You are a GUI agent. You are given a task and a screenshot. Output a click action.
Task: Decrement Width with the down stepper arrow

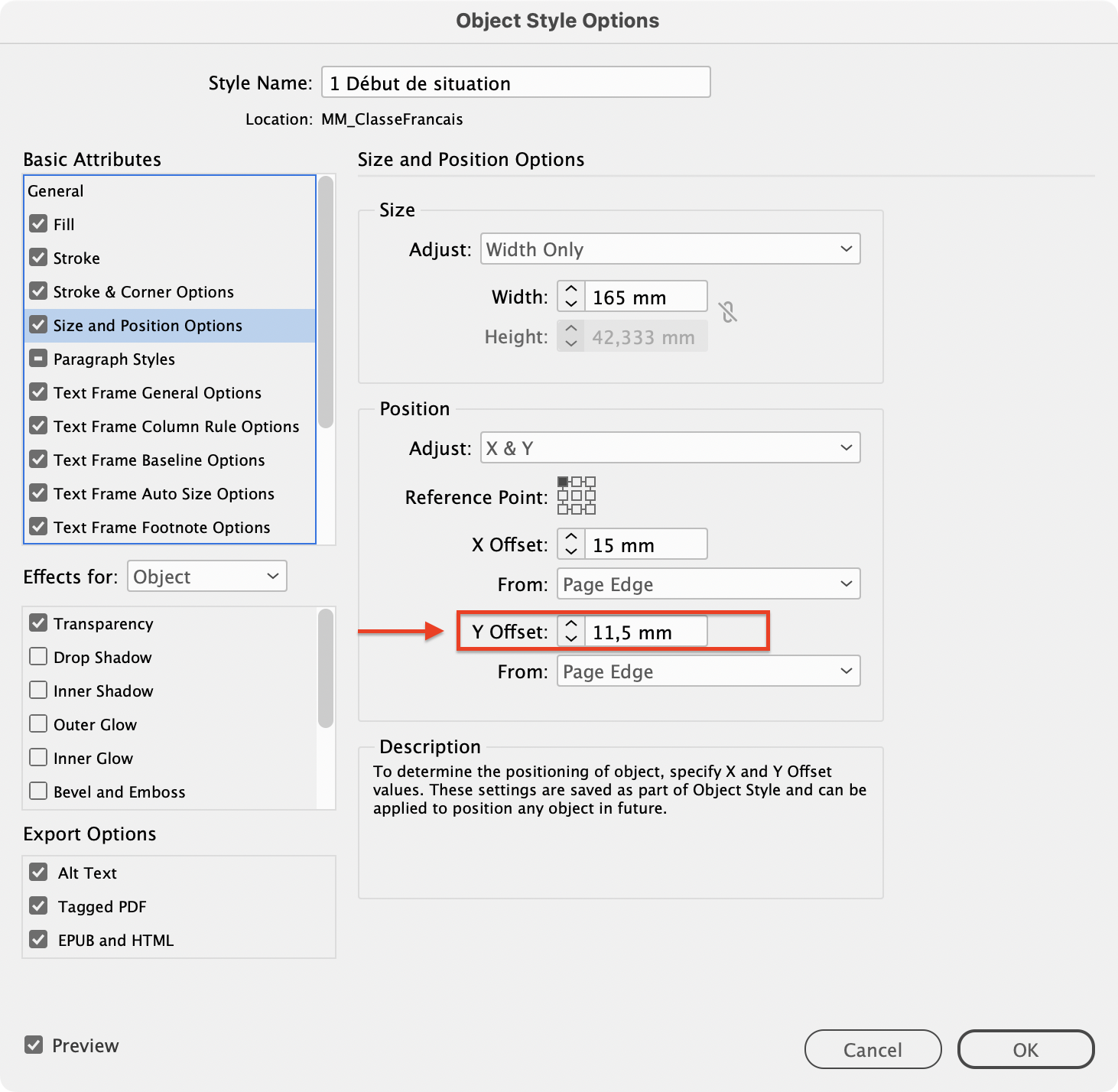(x=570, y=303)
